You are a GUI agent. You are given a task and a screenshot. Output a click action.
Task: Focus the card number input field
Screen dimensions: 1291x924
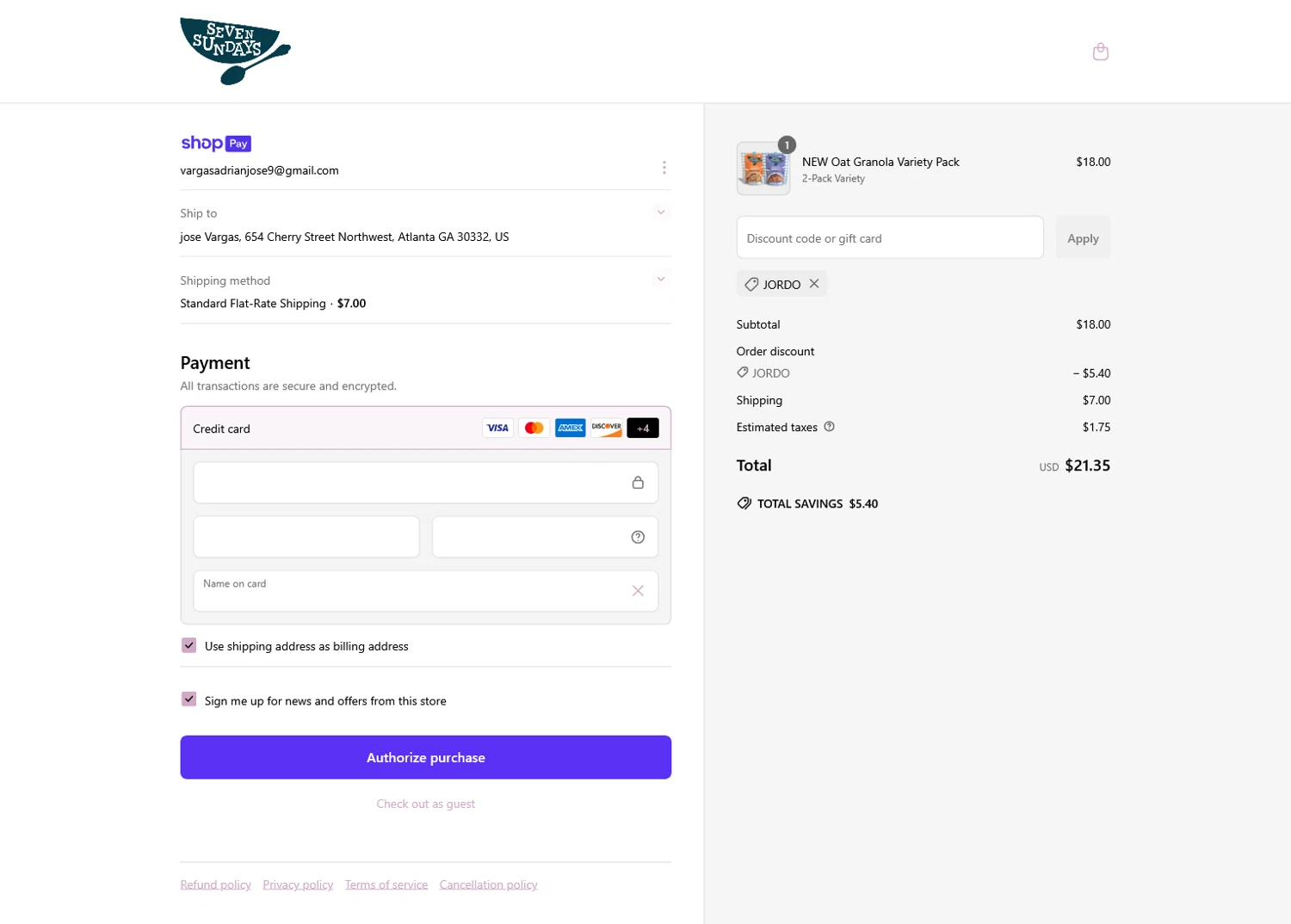coord(425,483)
